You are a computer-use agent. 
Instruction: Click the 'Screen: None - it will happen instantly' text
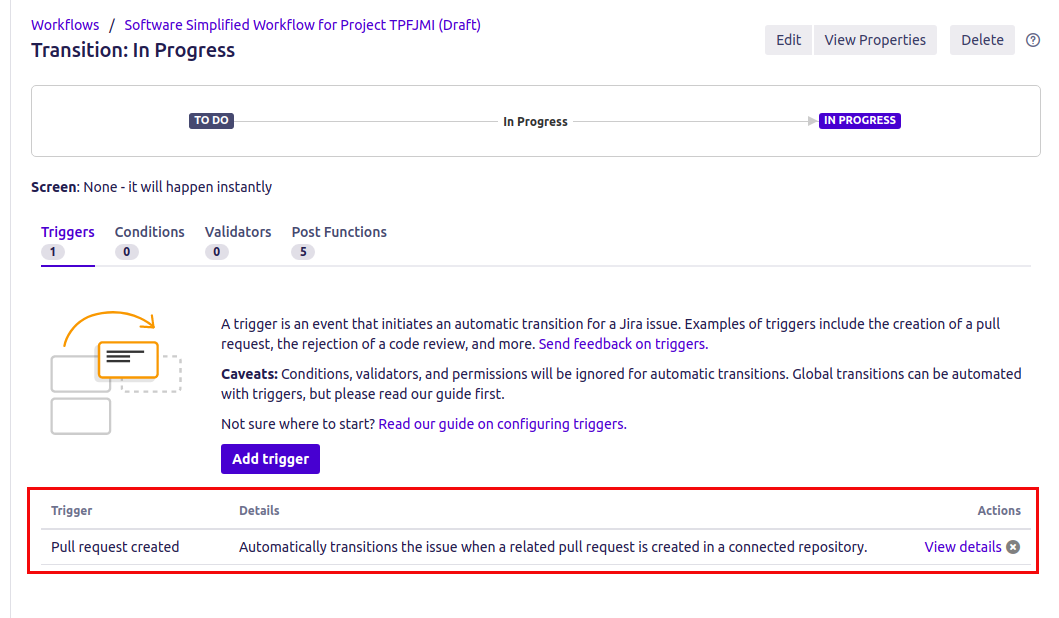click(x=151, y=187)
